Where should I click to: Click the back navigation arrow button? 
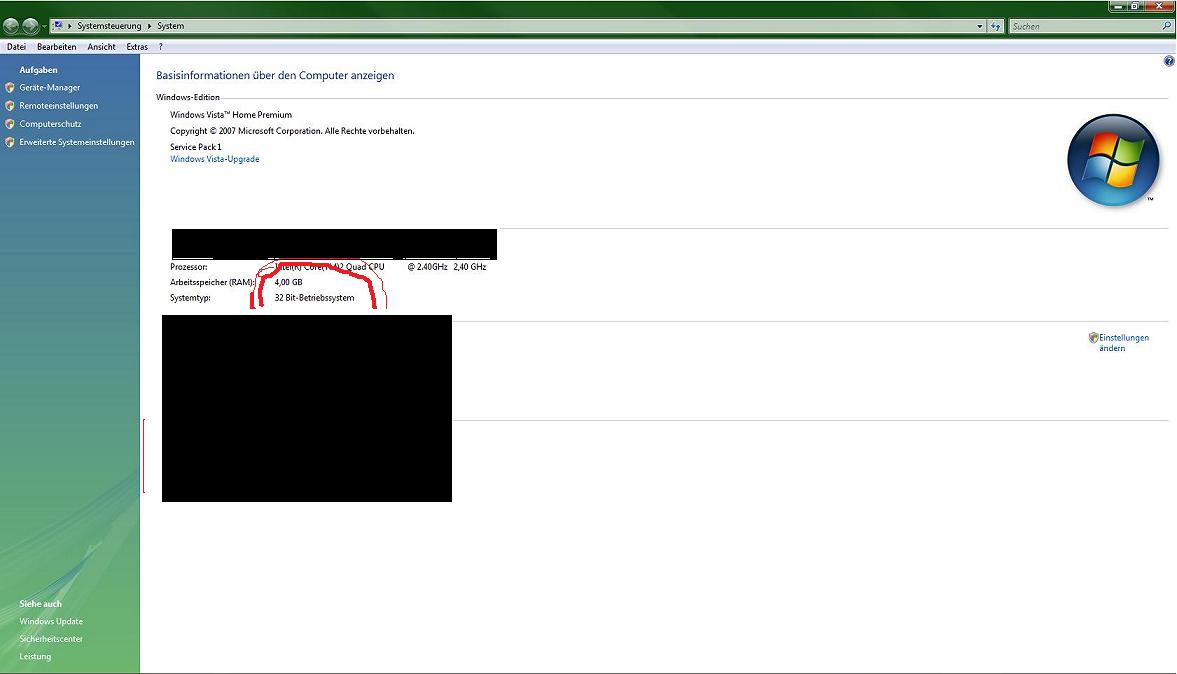coord(11,26)
